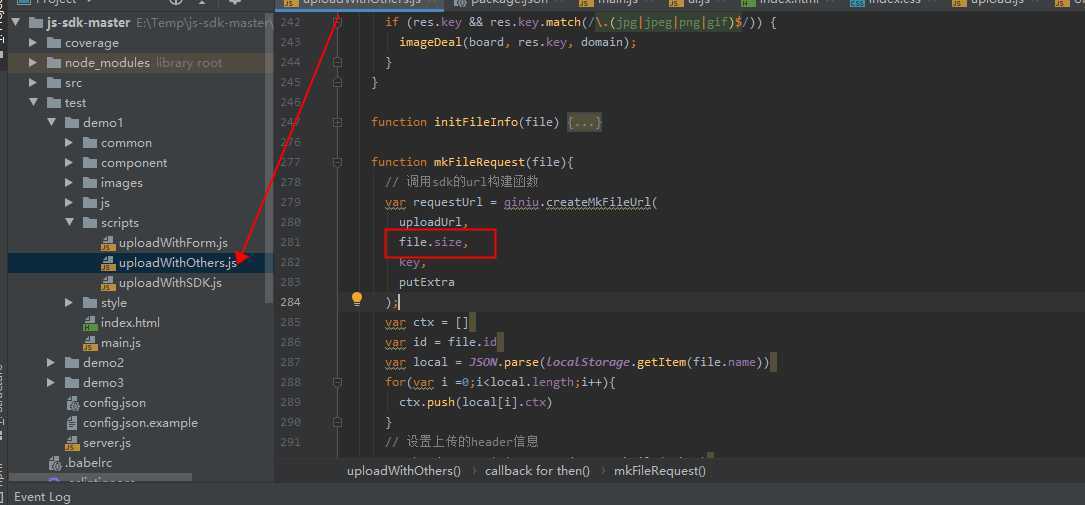Collapse the demo1 folder
The height and width of the screenshot is (505, 1085).
point(51,122)
